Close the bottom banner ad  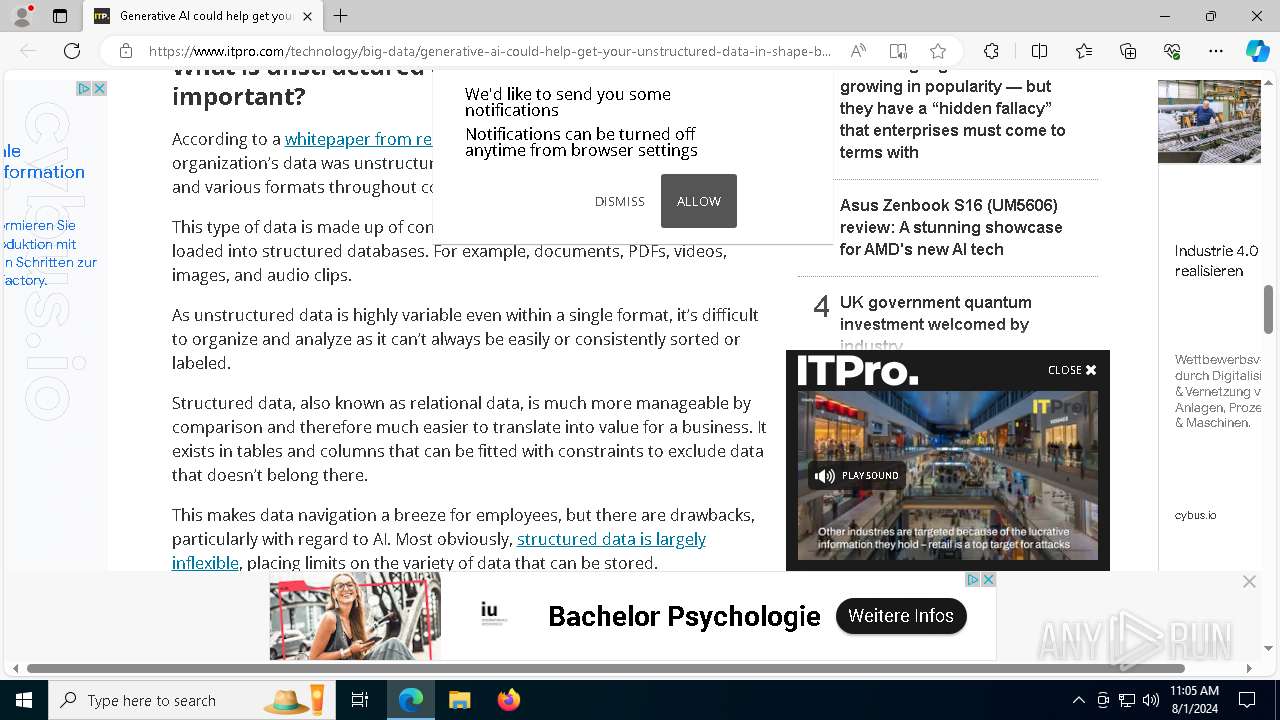(1249, 582)
